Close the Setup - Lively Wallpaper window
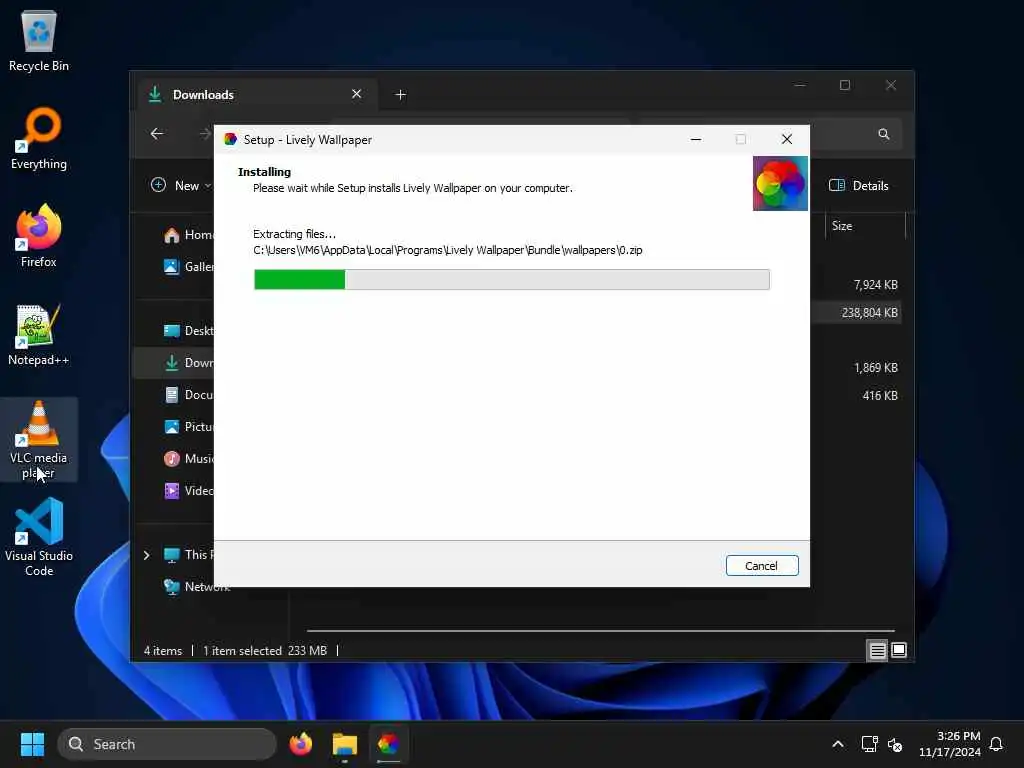 click(x=786, y=139)
